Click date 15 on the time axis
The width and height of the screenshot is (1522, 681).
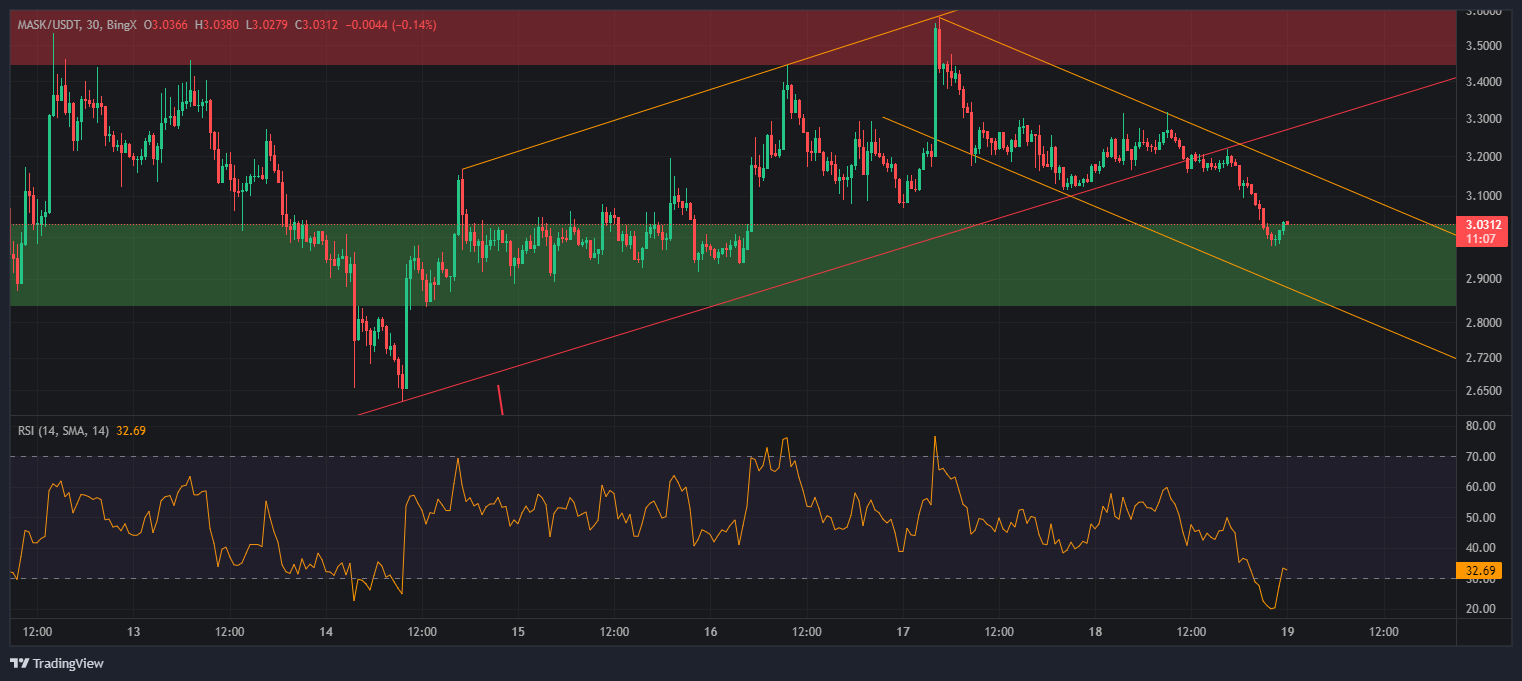(x=518, y=632)
